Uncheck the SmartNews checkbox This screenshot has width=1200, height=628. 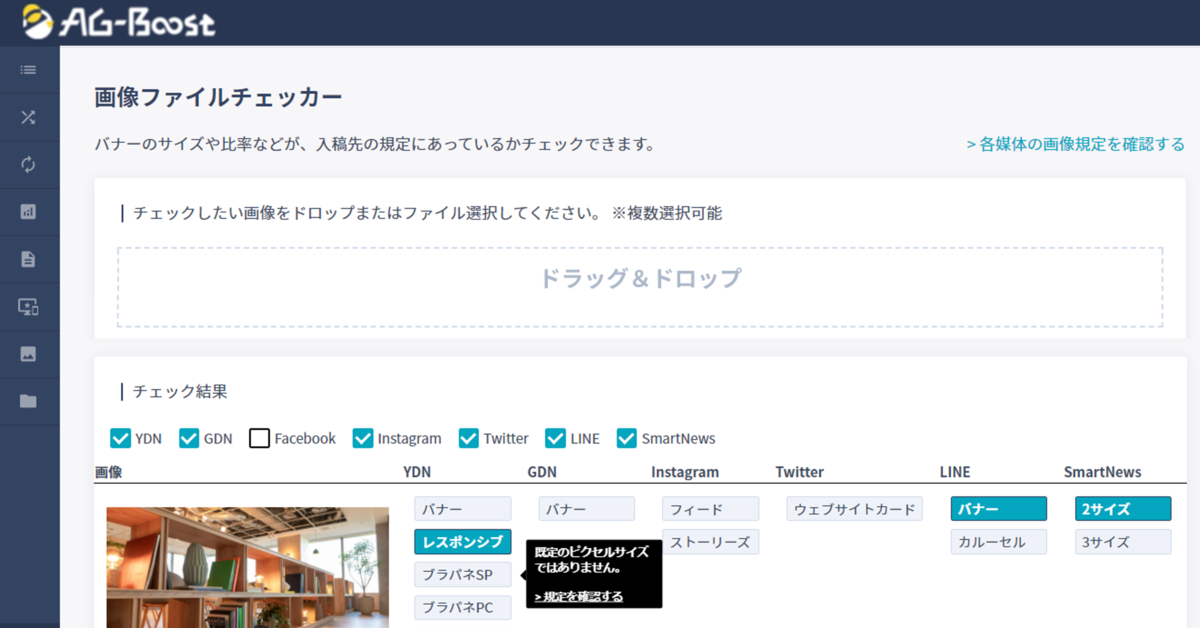coord(627,438)
